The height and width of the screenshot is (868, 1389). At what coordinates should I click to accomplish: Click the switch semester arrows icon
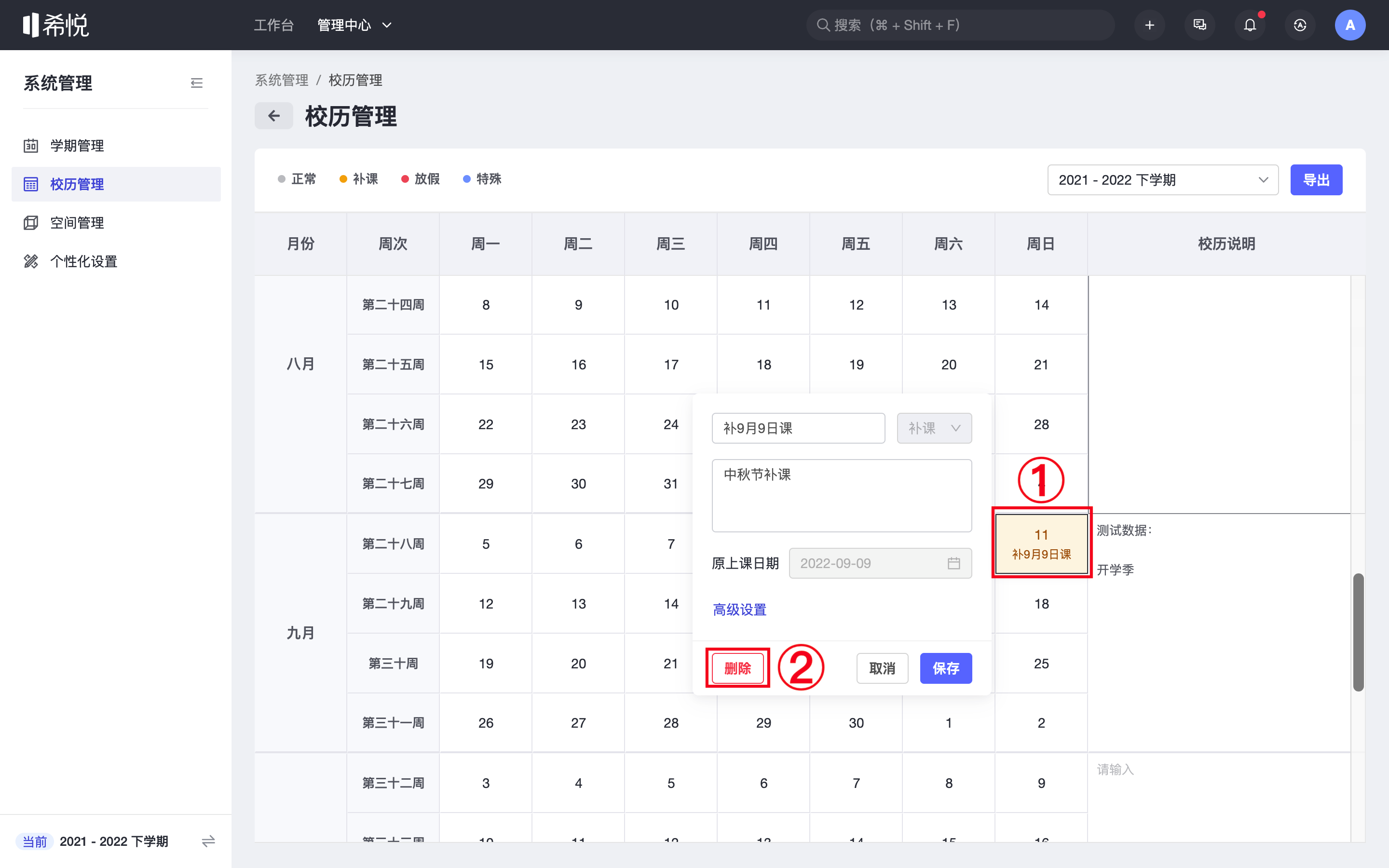(208, 841)
